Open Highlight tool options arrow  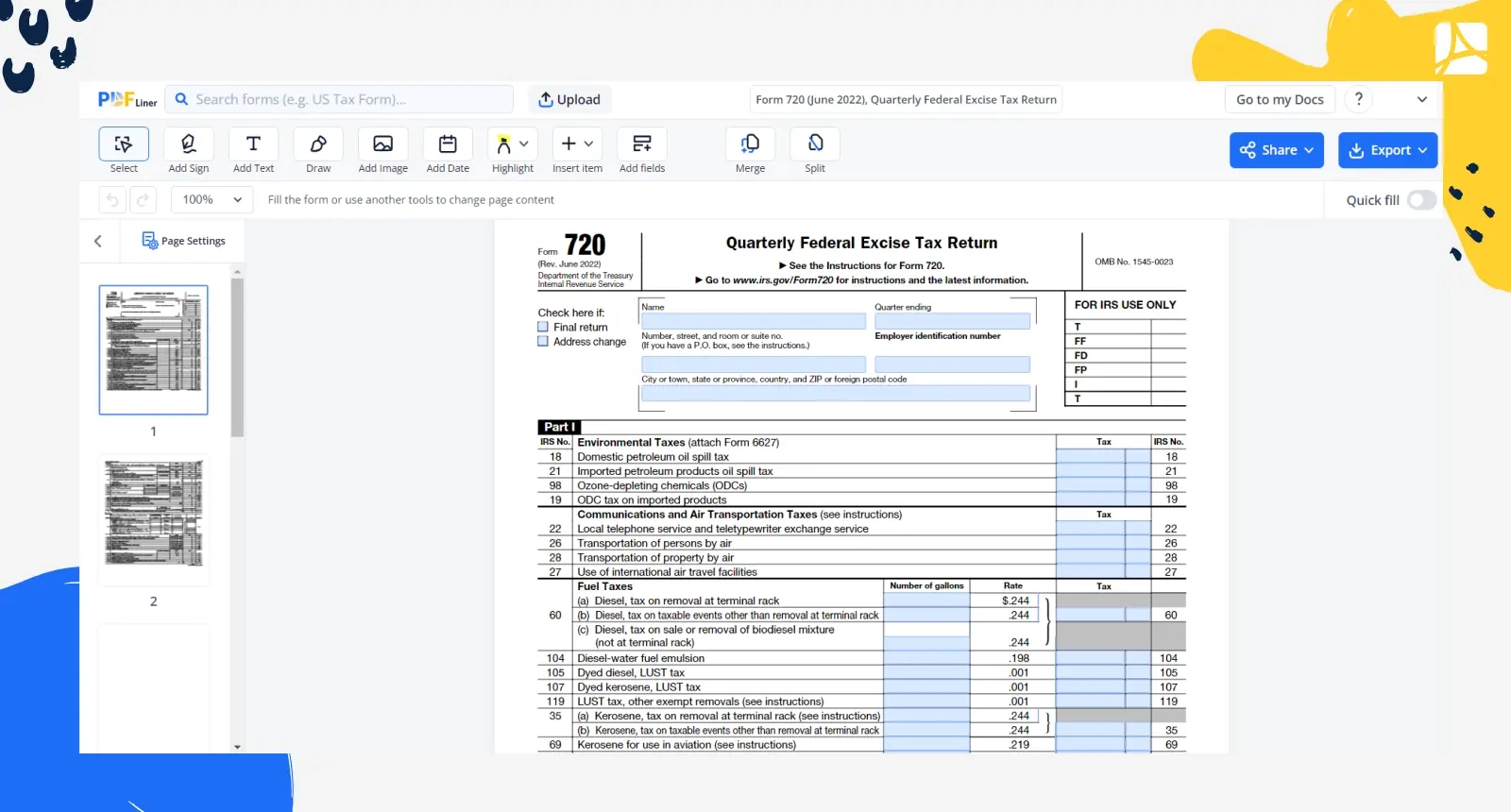pyautogui.click(x=524, y=144)
